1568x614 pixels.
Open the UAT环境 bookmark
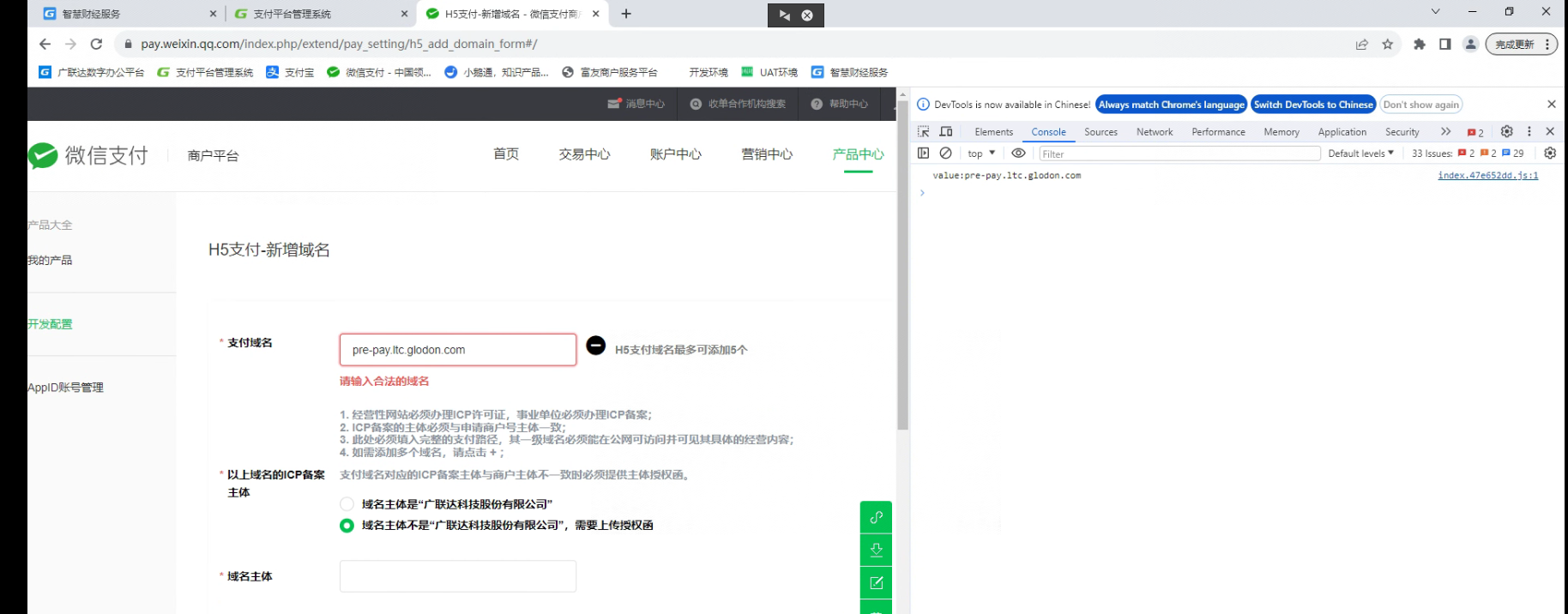[769, 72]
